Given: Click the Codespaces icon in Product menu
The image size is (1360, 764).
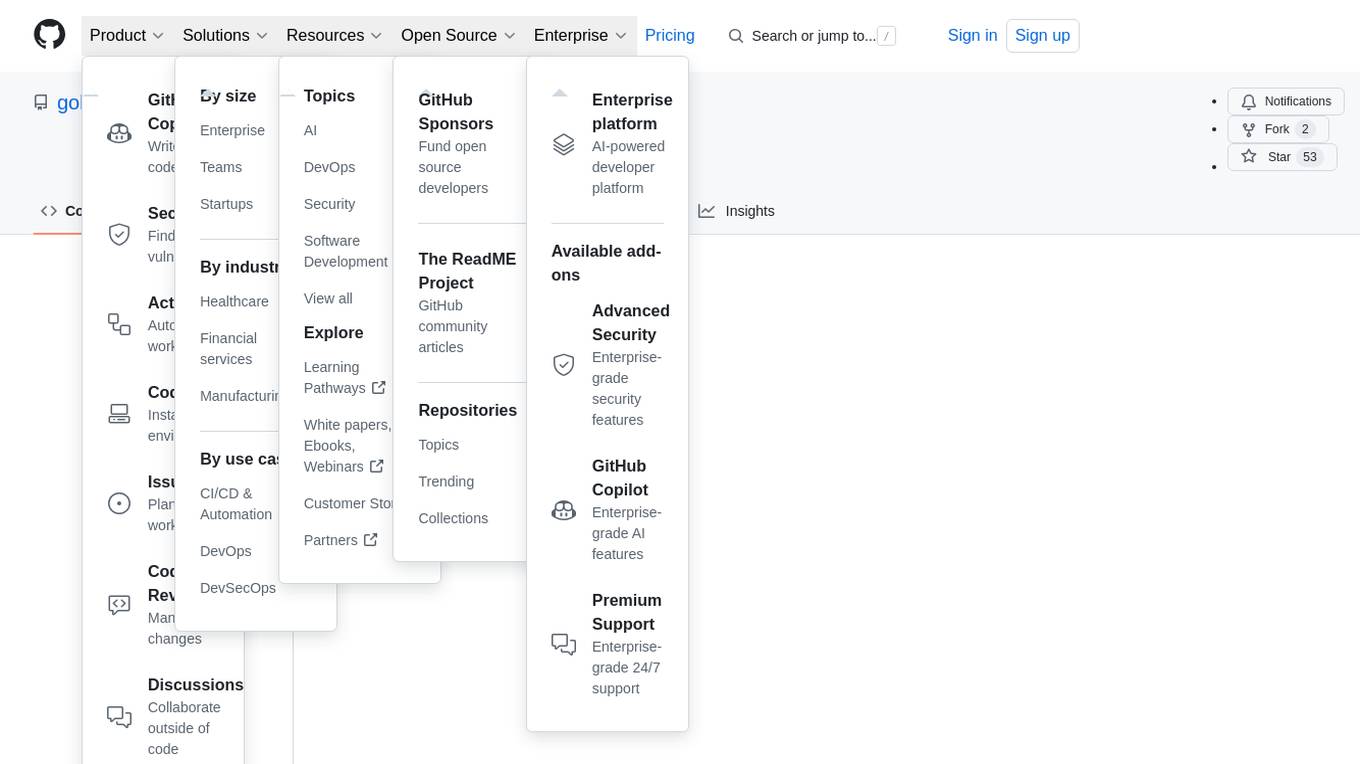Looking at the screenshot, I should point(119,413).
